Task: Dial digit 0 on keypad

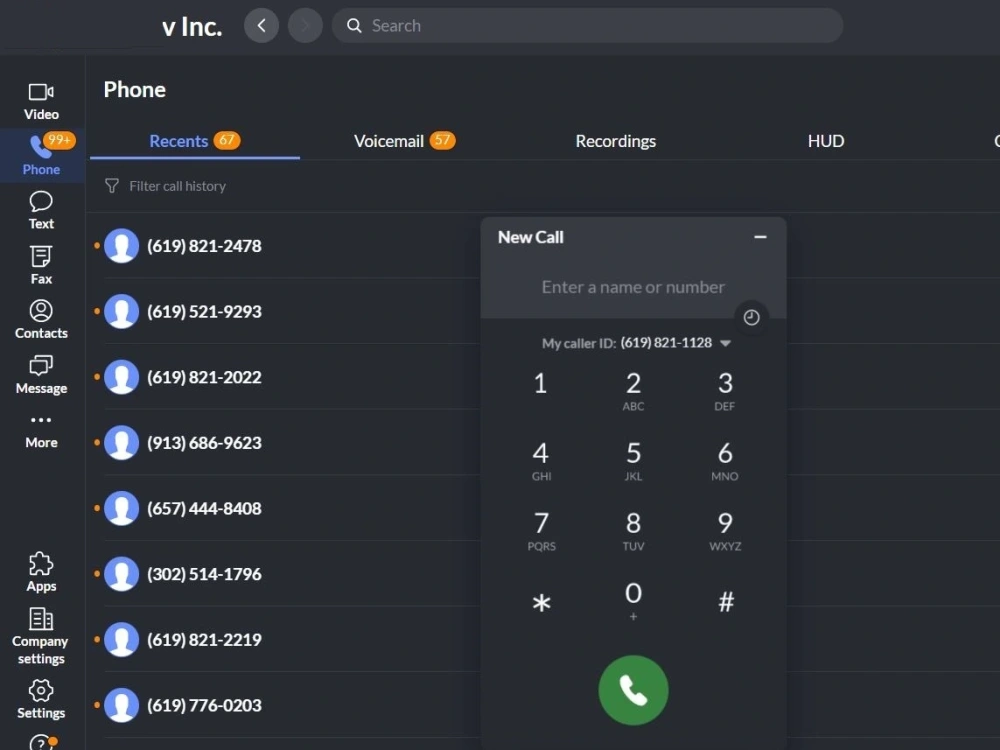Action: coord(633,600)
